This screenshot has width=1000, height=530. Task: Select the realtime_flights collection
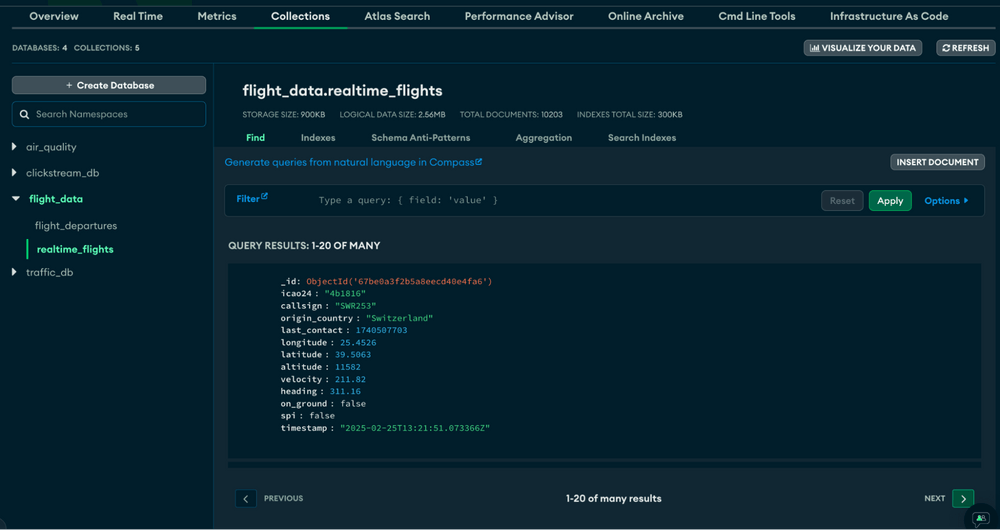click(75, 249)
